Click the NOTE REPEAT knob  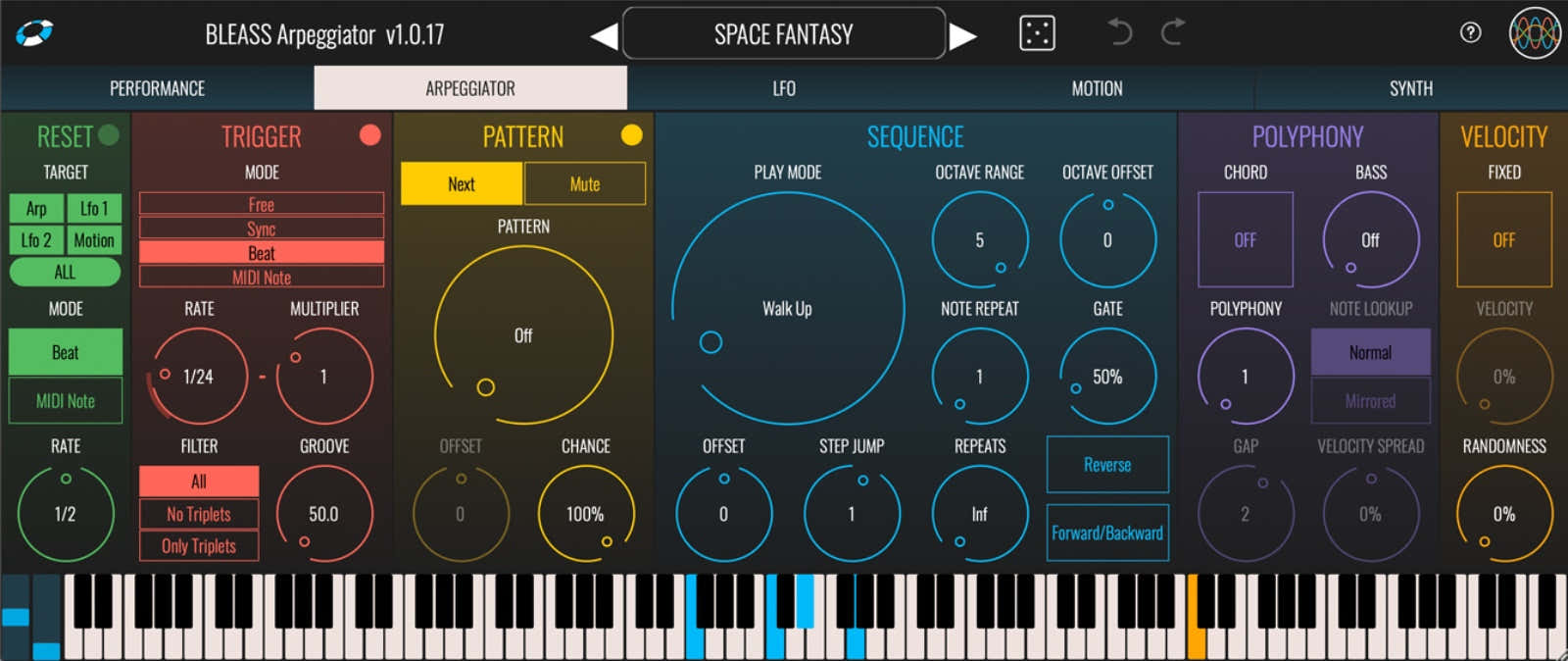(980, 377)
